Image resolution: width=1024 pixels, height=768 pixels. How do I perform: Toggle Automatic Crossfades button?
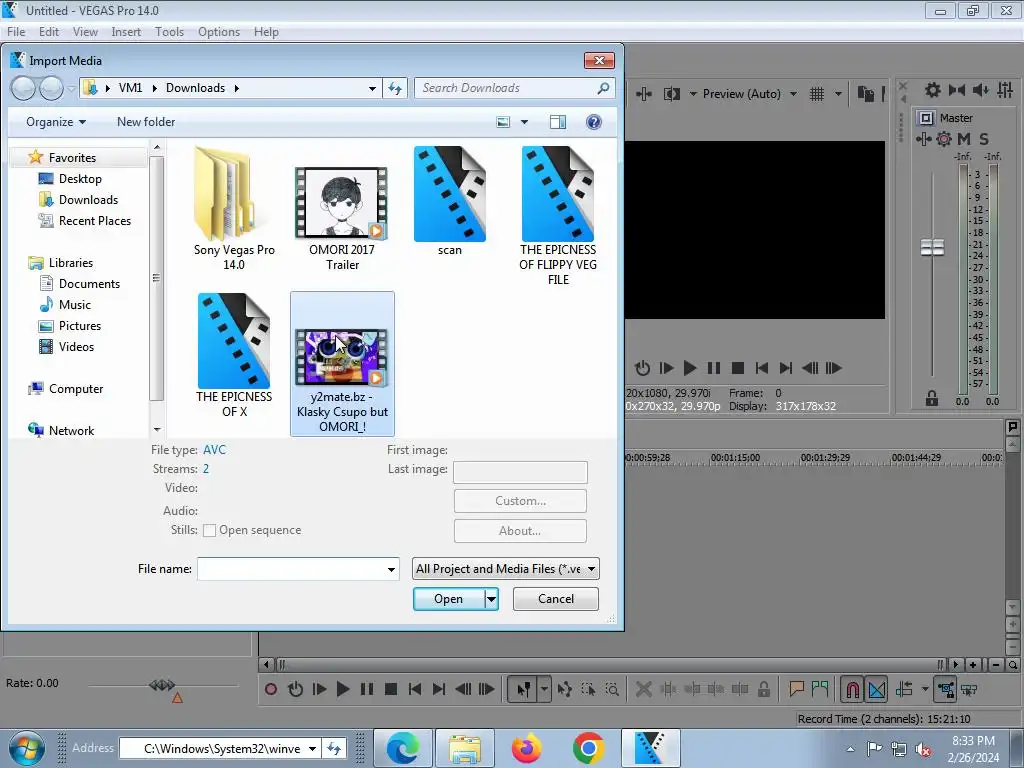(877, 689)
